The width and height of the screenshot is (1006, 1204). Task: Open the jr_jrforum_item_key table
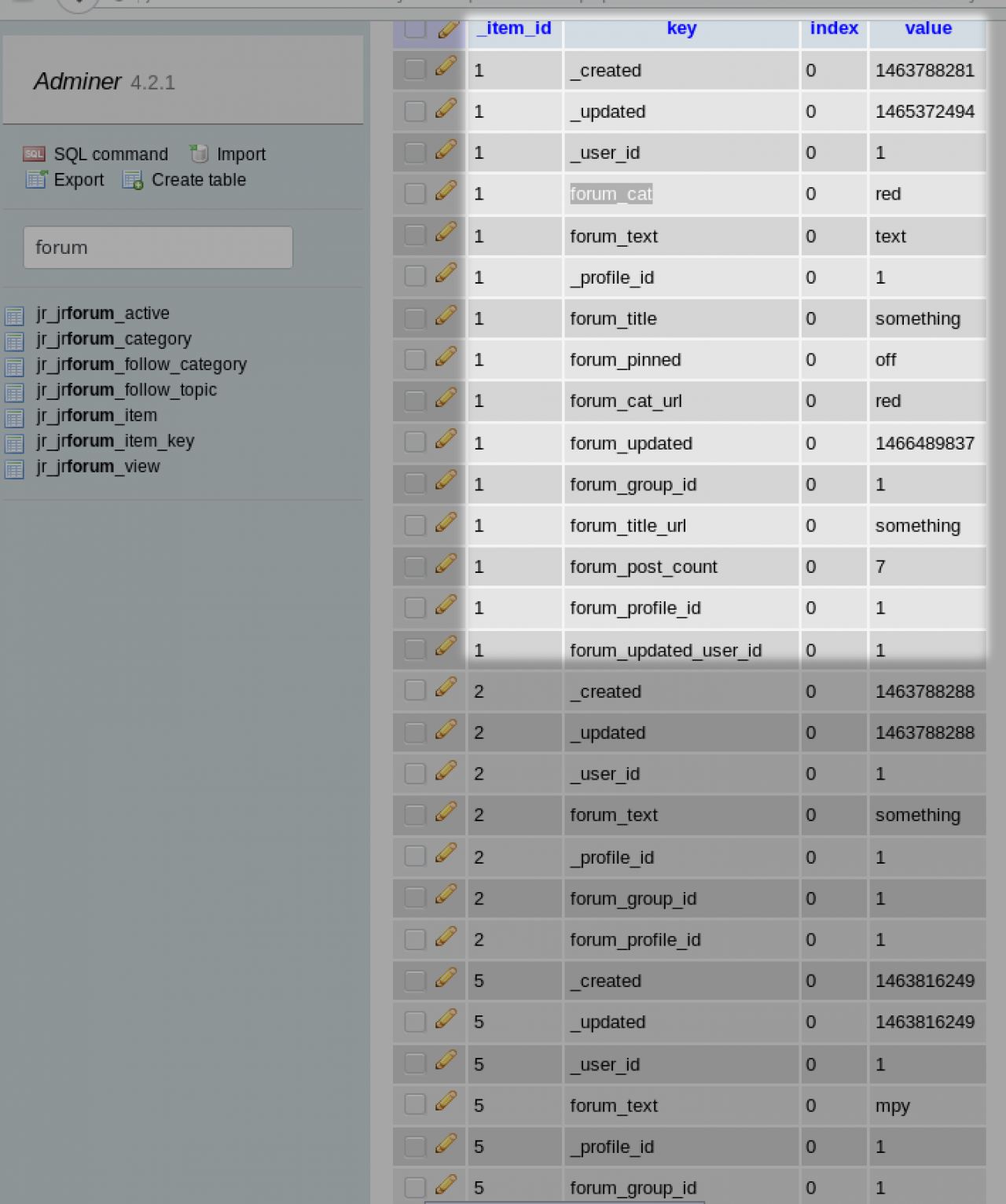[x=115, y=441]
